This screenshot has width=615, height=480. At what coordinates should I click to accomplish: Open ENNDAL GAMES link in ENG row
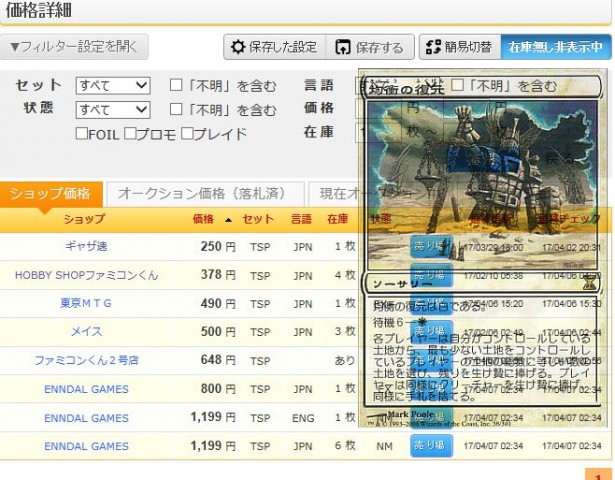(x=86, y=418)
